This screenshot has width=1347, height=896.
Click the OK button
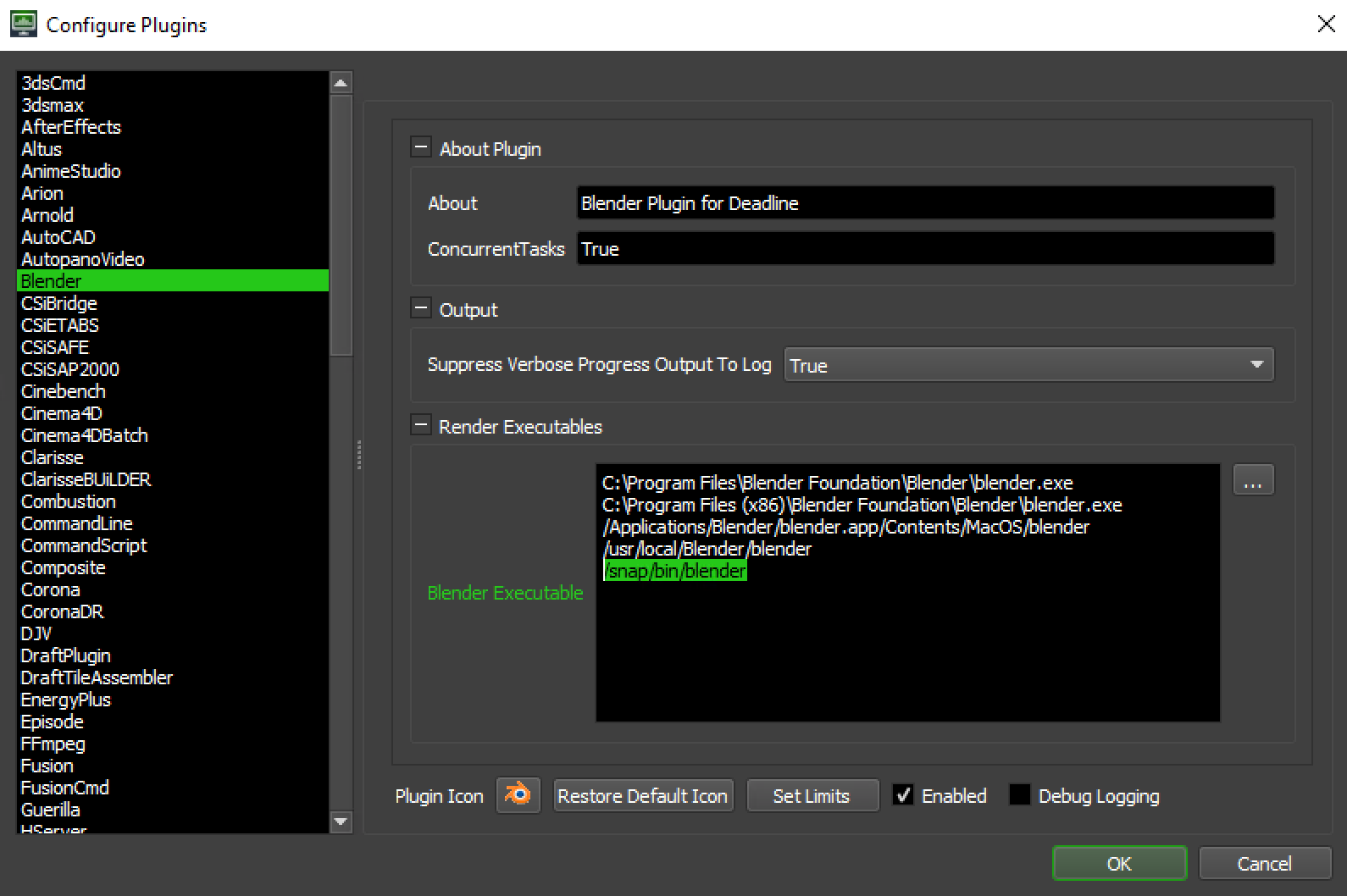click(1119, 863)
